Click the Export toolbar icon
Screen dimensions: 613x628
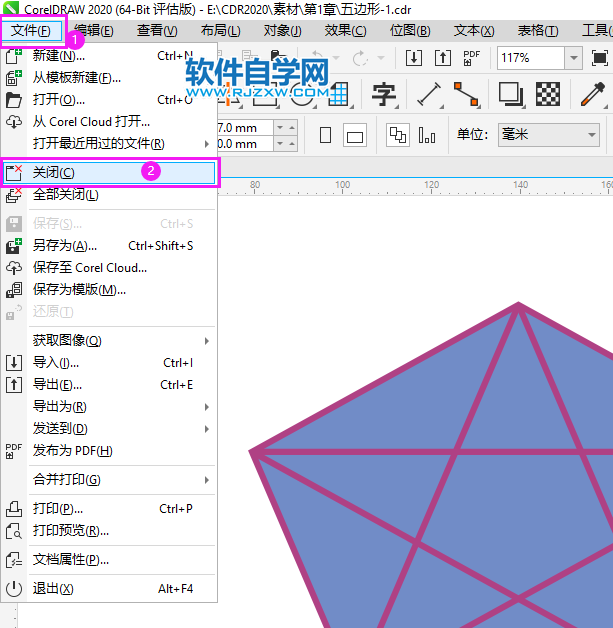coord(443,58)
